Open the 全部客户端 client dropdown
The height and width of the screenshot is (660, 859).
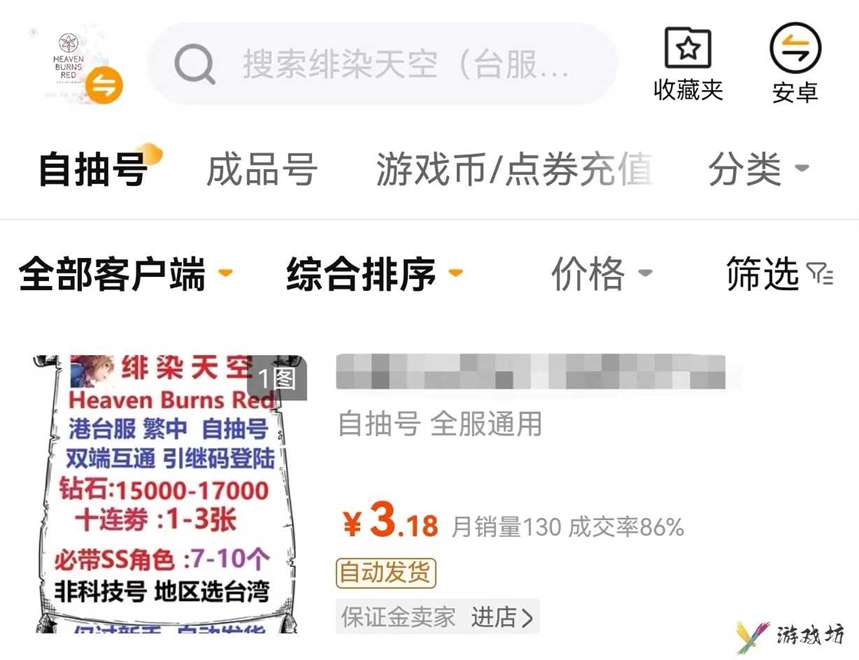tap(125, 273)
